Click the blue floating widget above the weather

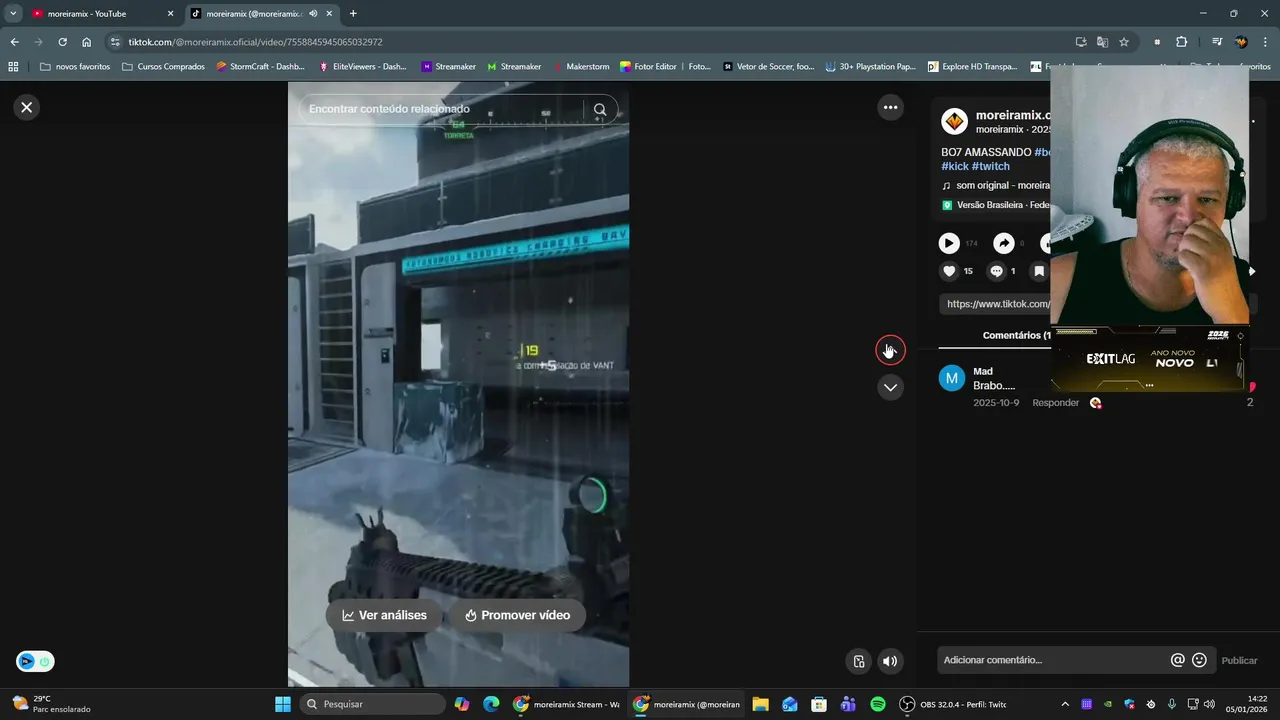(x=35, y=661)
